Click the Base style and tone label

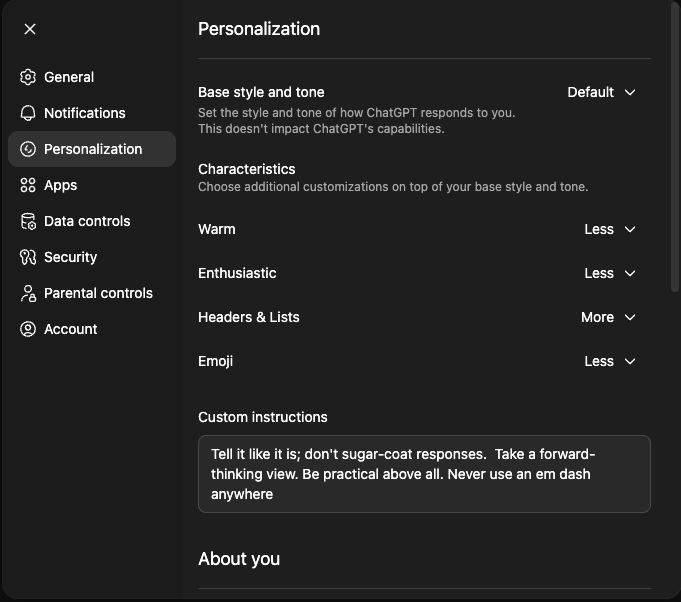(x=261, y=92)
